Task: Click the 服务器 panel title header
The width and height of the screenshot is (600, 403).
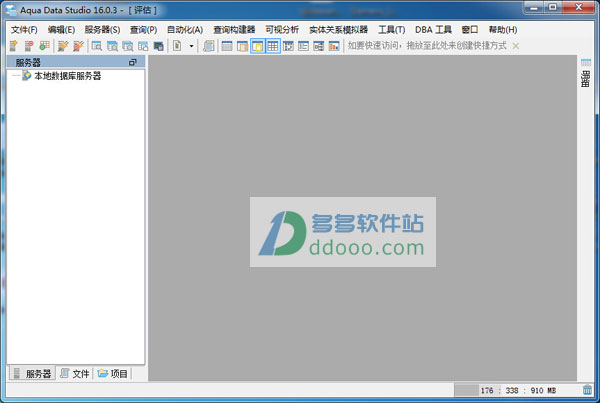Action: 76,62
